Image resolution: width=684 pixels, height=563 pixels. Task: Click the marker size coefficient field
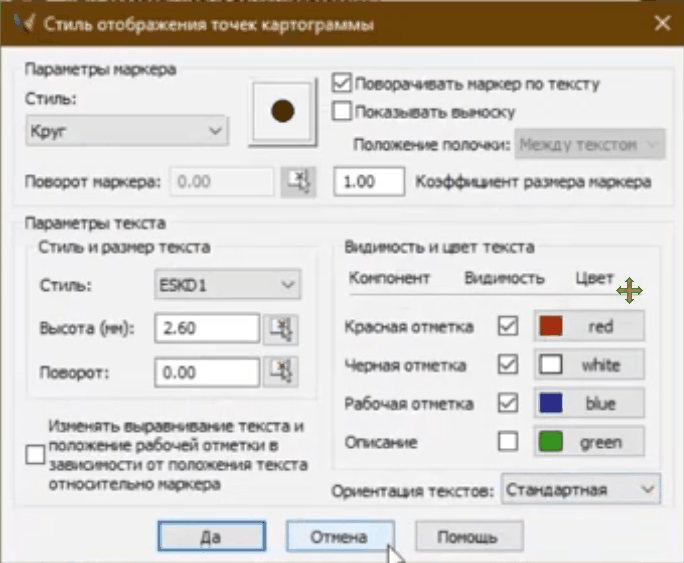(371, 182)
